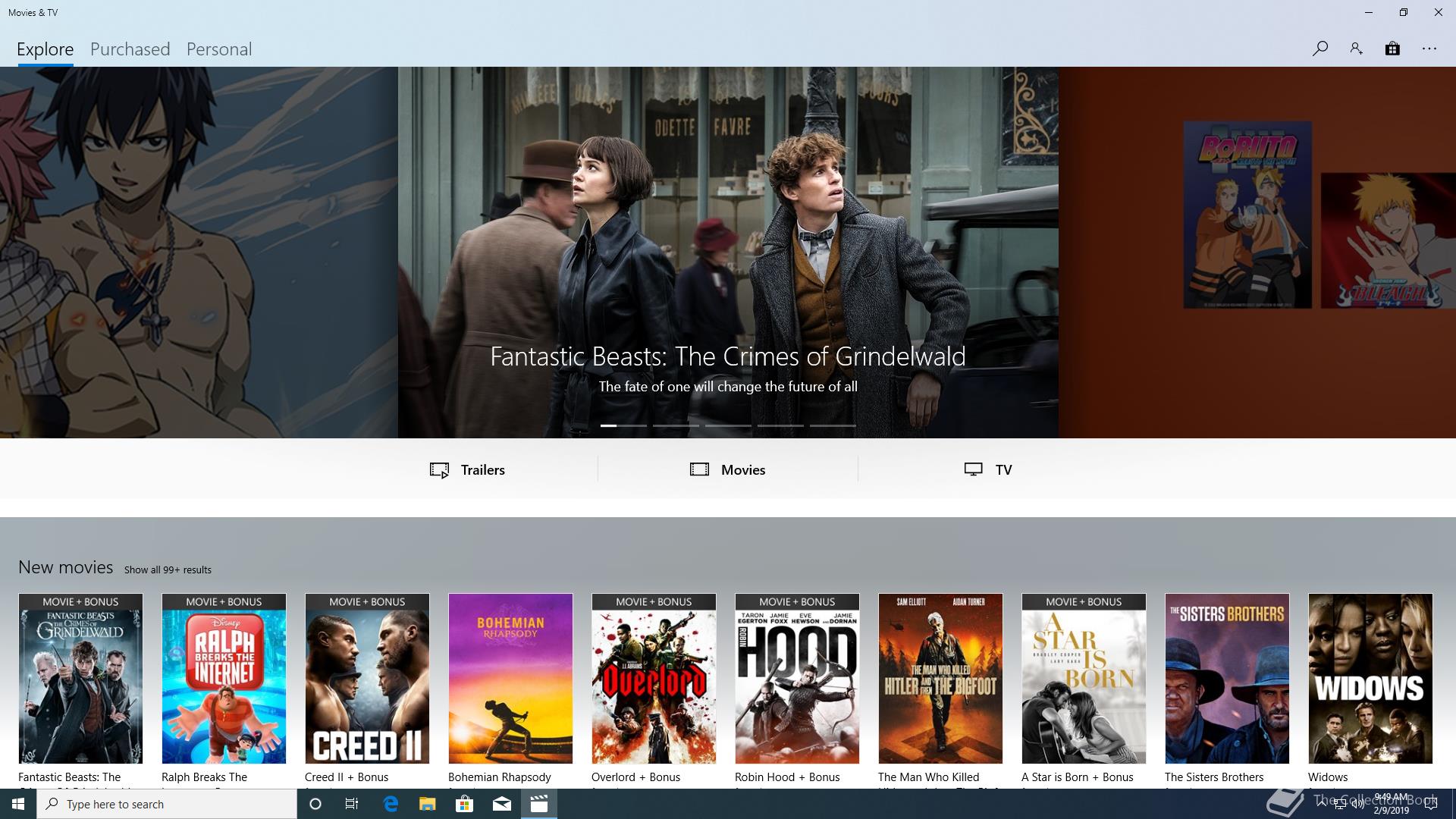
Task: Click 'Ralph Breaks The' title text
Action: coord(204,777)
